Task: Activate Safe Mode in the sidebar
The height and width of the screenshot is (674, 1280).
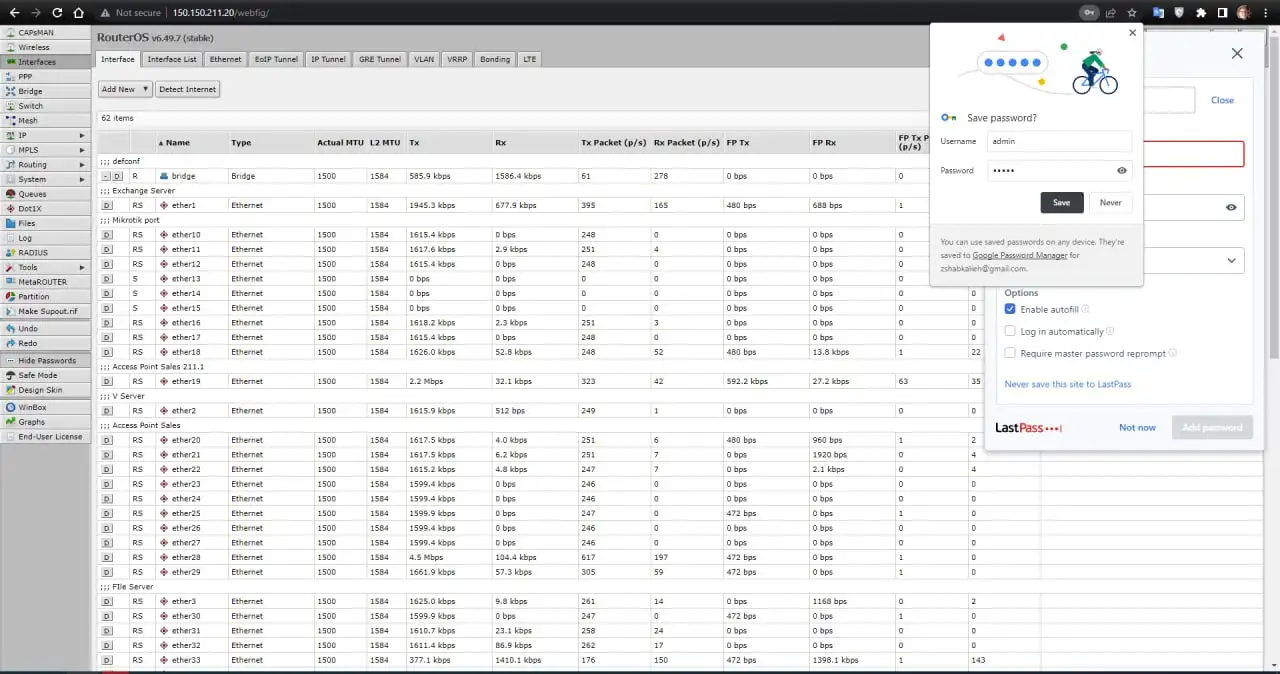Action: (x=39, y=375)
